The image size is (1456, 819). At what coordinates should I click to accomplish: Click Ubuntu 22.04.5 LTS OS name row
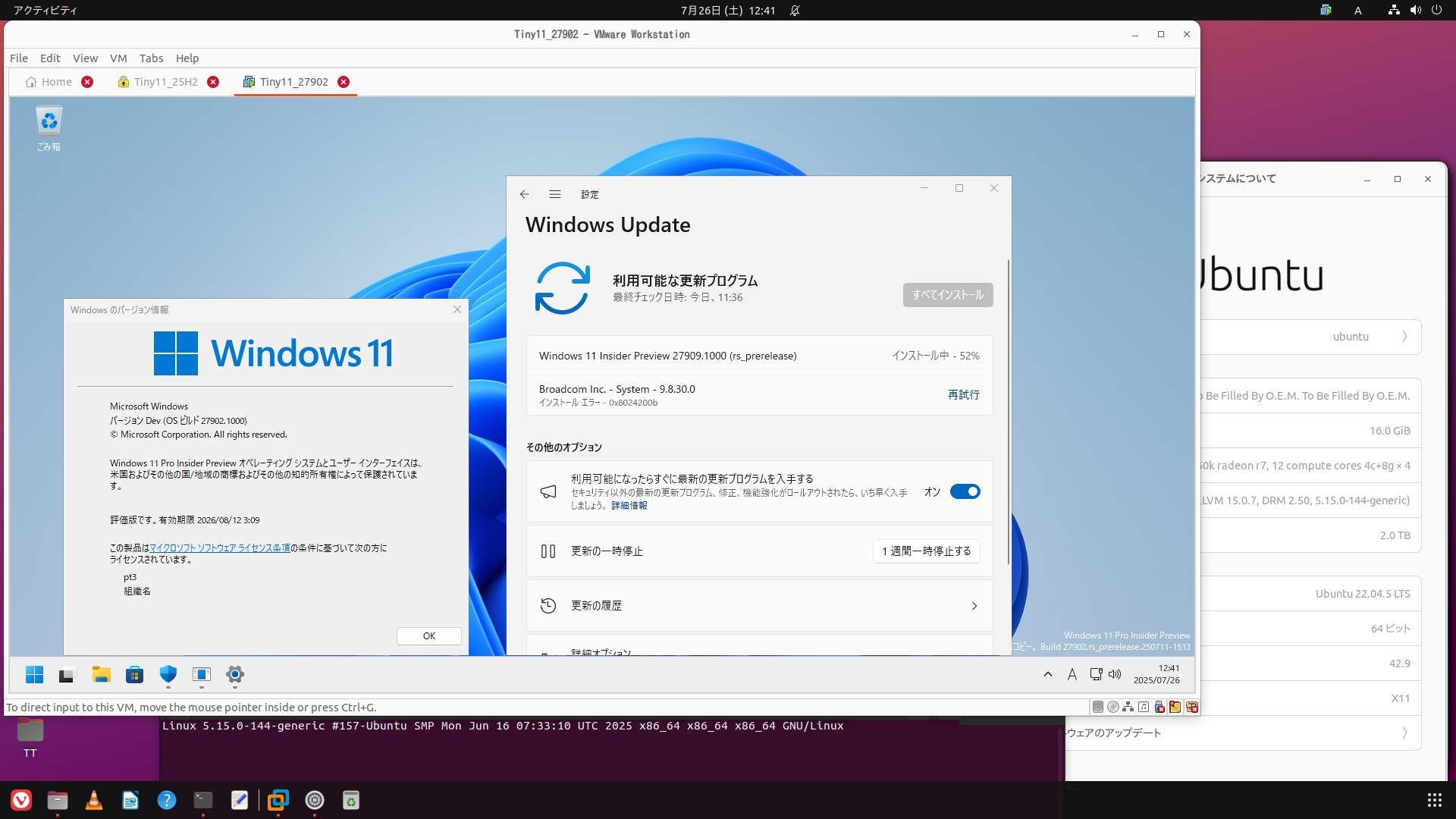pos(1310,594)
